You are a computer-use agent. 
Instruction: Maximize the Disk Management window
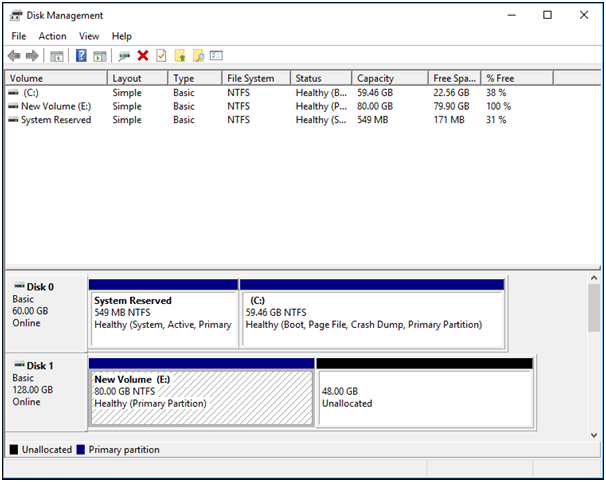(x=547, y=15)
